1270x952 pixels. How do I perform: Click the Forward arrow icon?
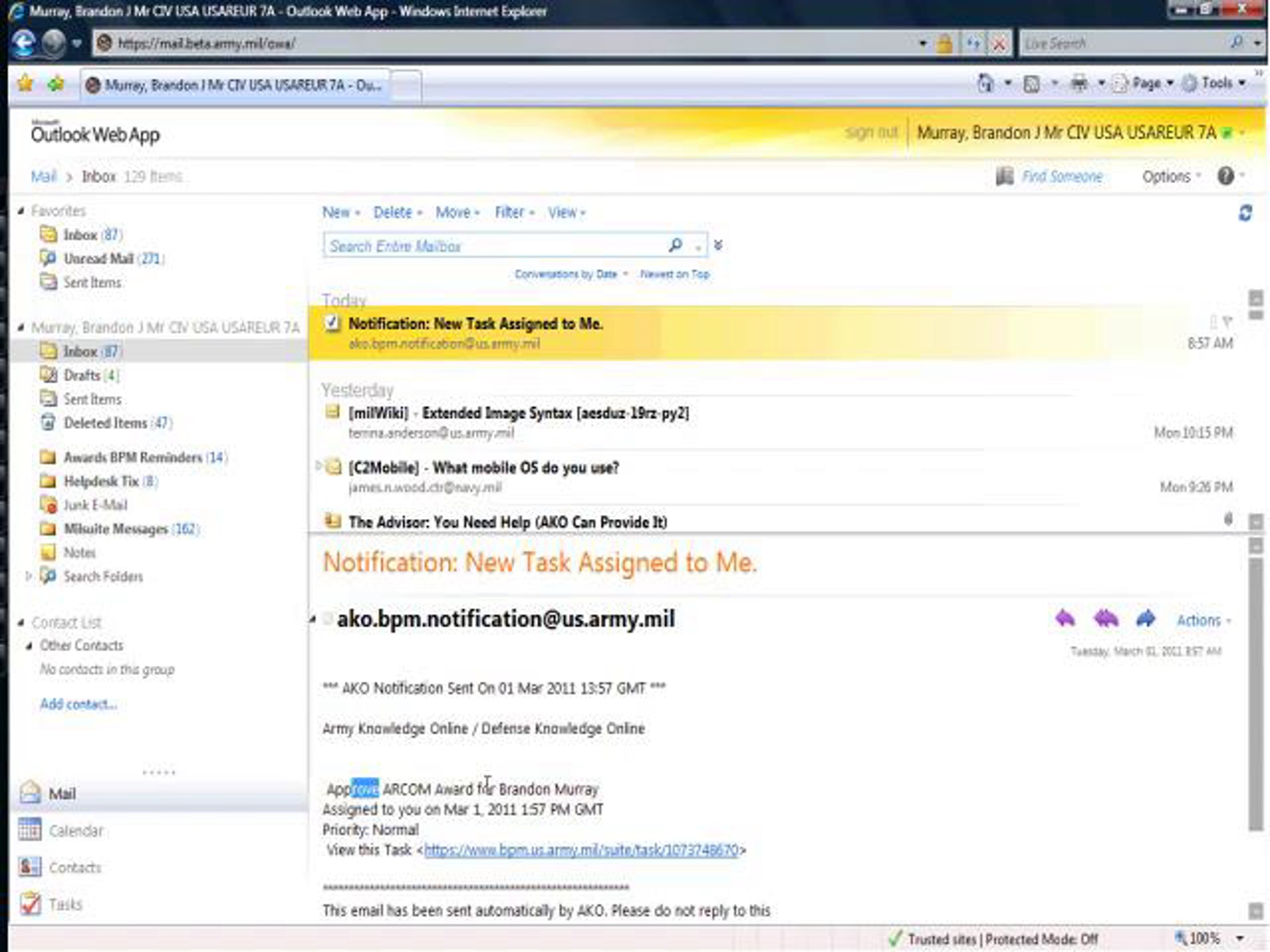point(1146,619)
